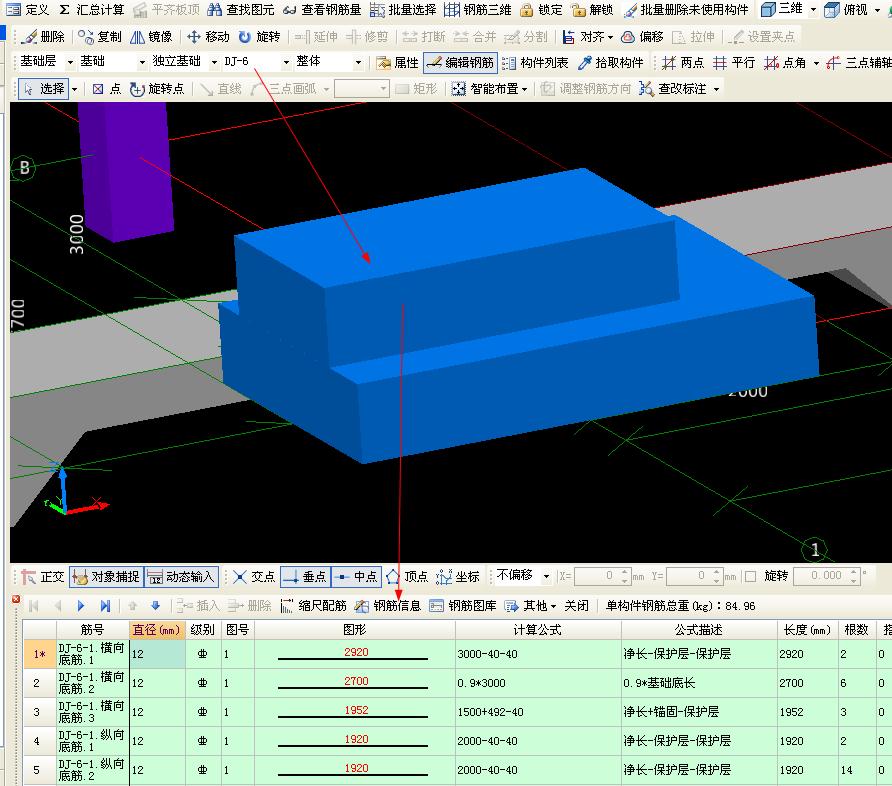Open the 属性 properties panel
The width and height of the screenshot is (892, 786).
tap(397, 63)
